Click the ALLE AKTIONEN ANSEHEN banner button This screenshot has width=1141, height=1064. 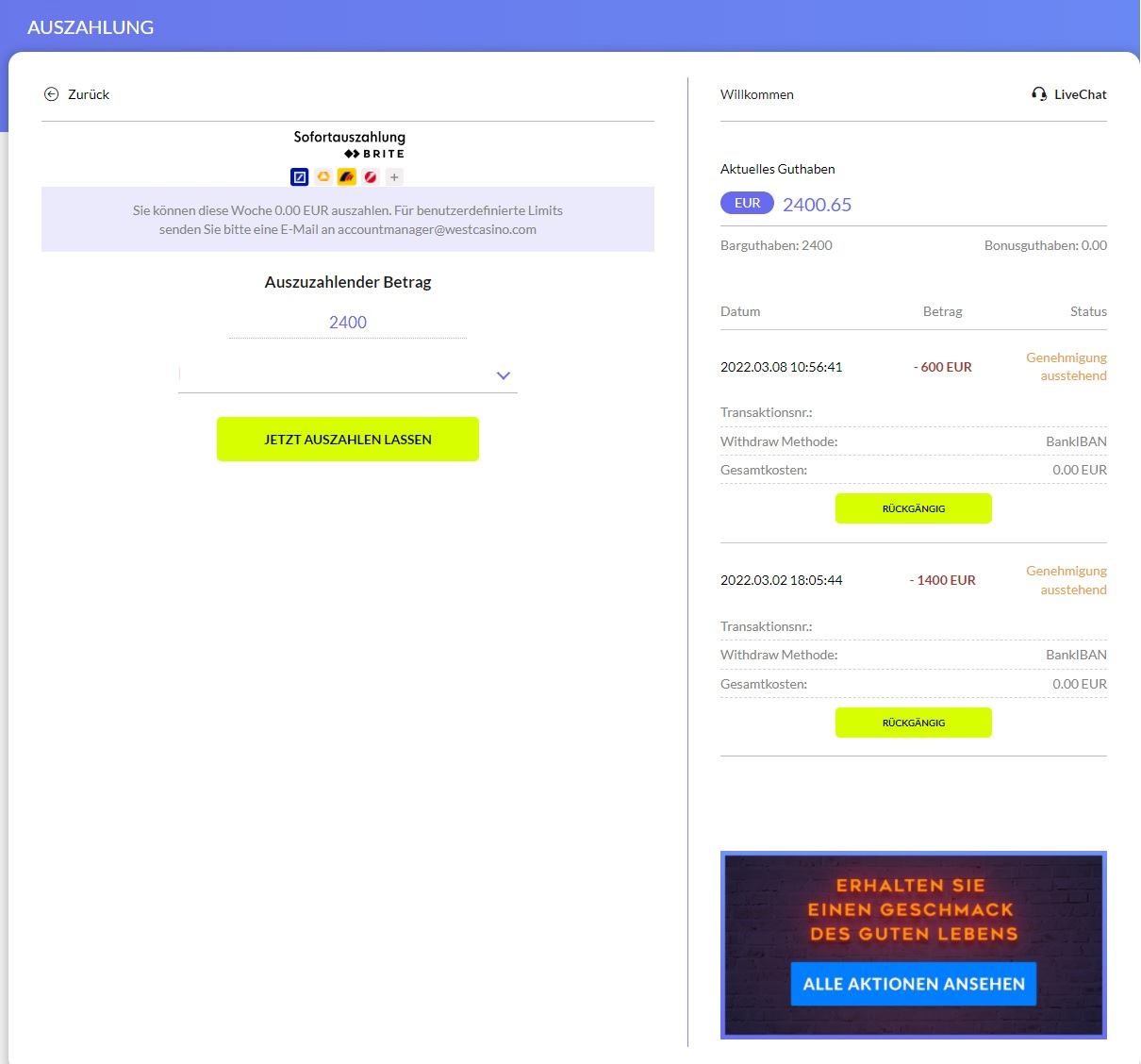point(913,984)
